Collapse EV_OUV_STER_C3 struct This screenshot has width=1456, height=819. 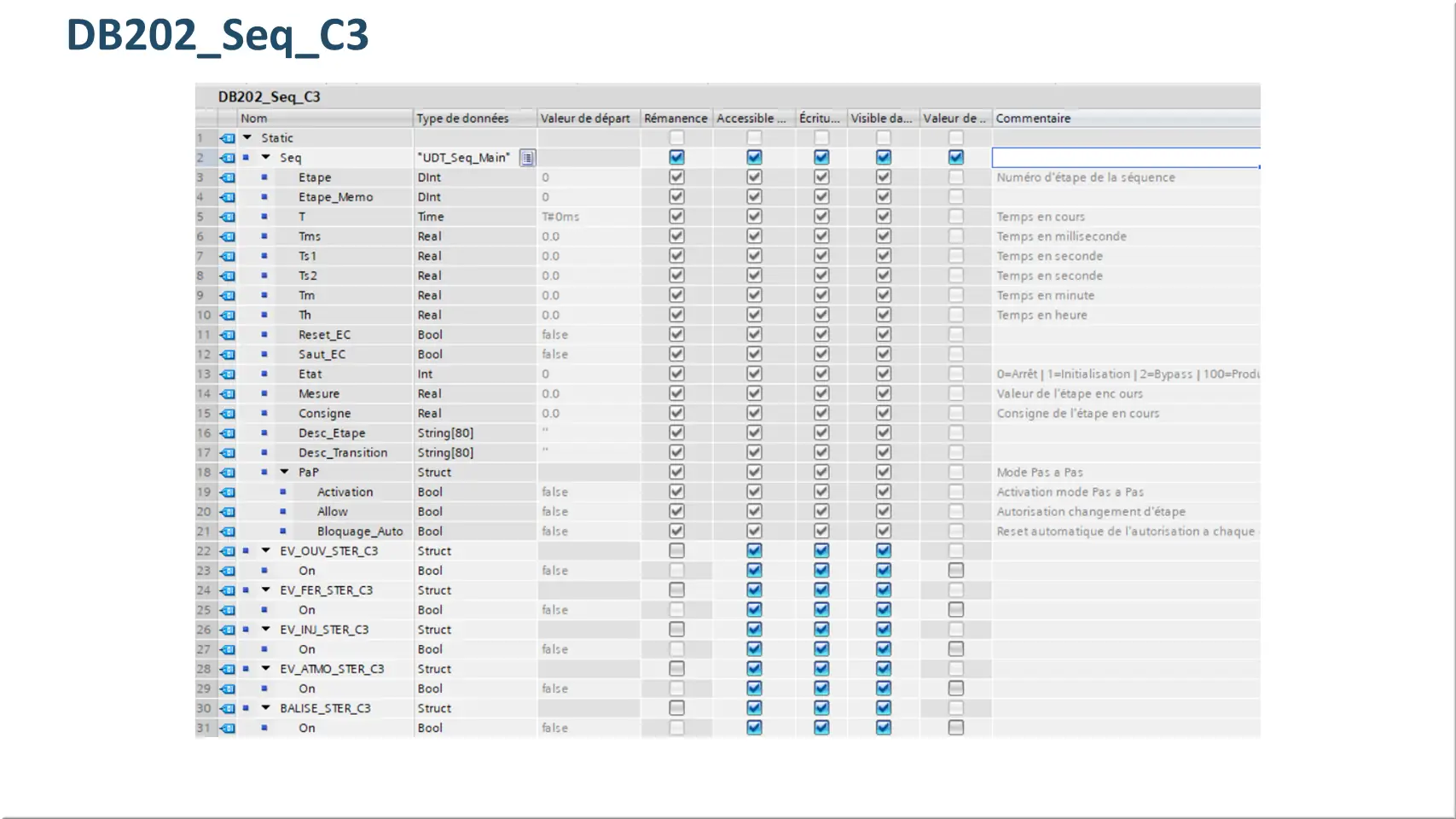[266, 551]
